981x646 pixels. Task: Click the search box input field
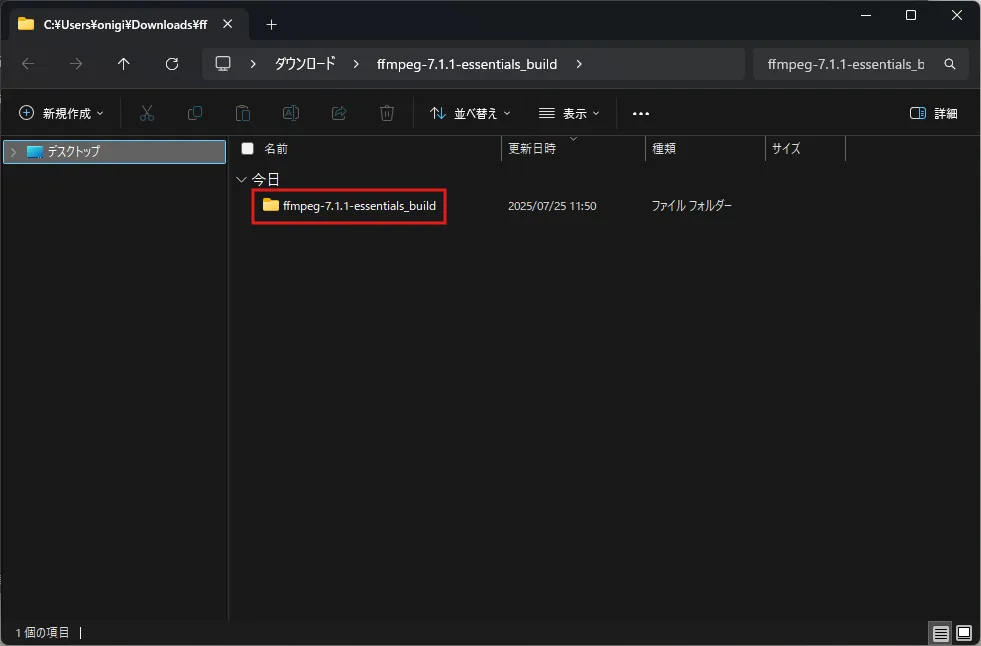[846, 64]
